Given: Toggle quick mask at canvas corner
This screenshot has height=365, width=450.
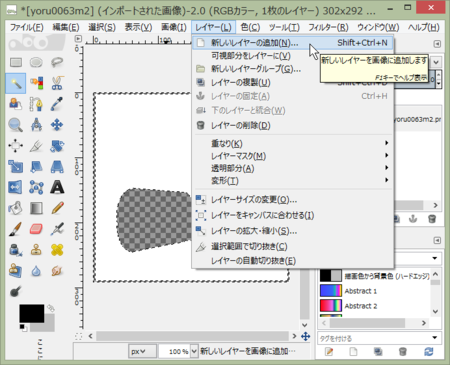Looking at the screenshot, I should 78,336.
